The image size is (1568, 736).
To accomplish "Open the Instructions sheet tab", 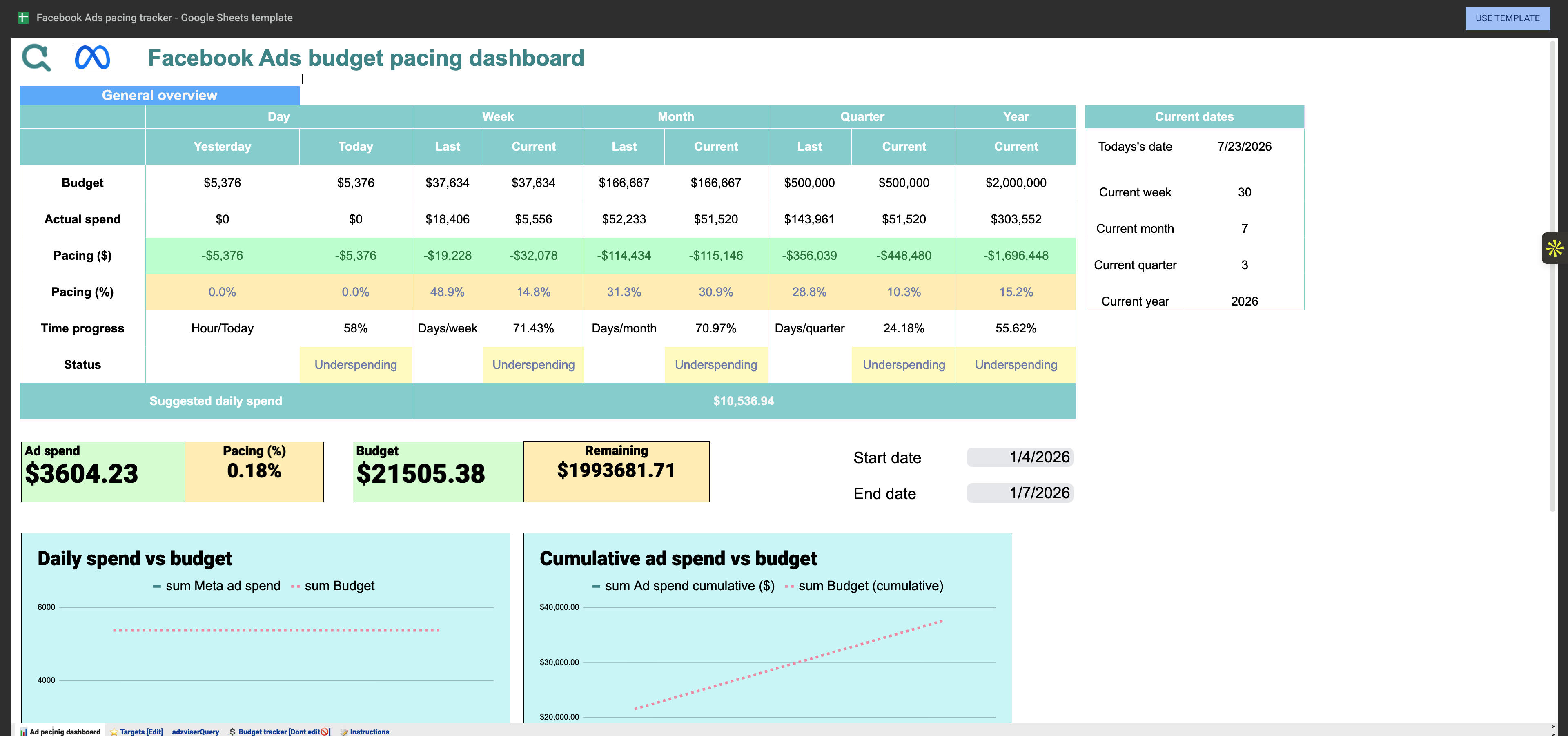I will pyautogui.click(x=365, y=731).
